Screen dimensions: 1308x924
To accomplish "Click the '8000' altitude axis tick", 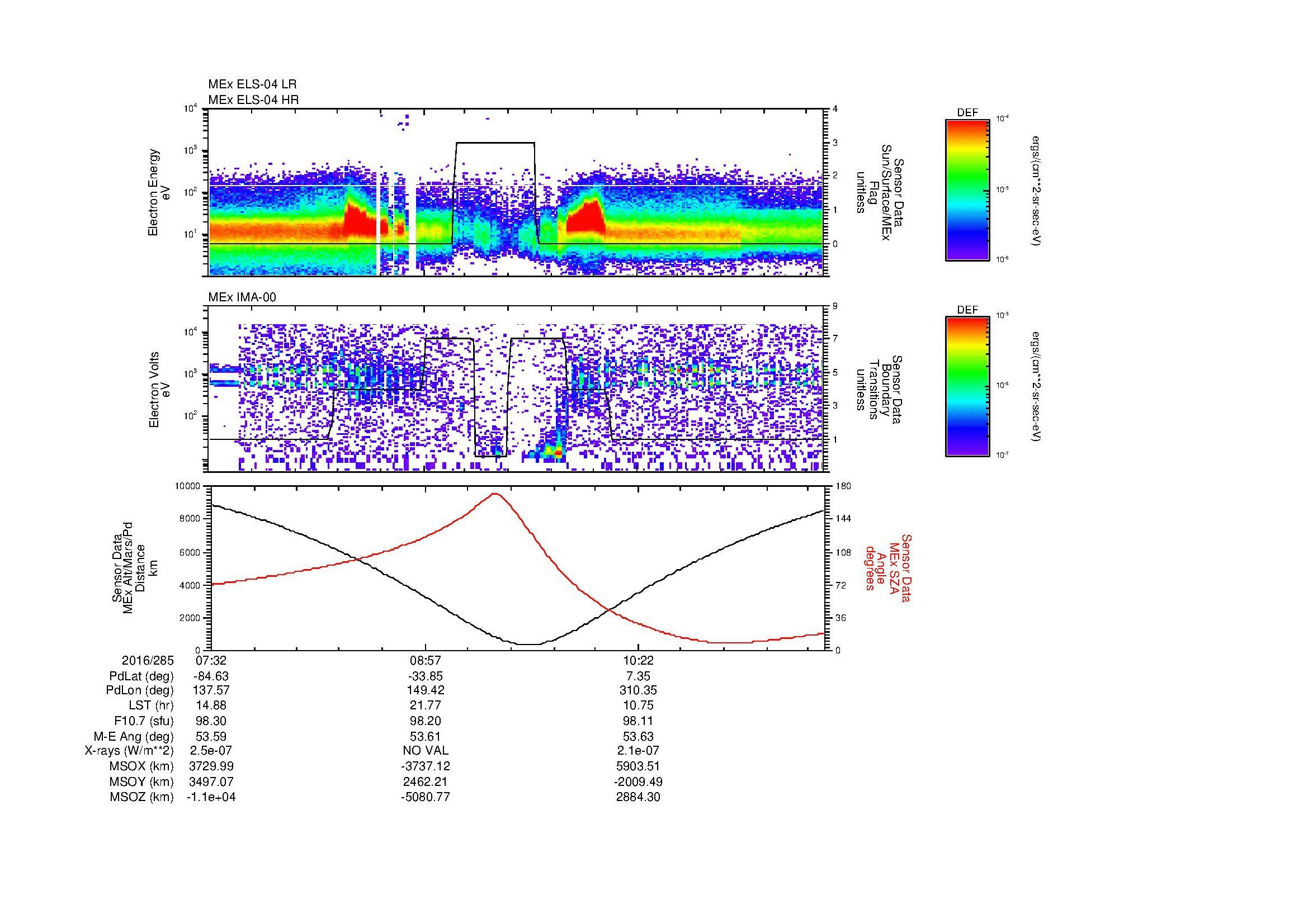I will click(191, 519).
